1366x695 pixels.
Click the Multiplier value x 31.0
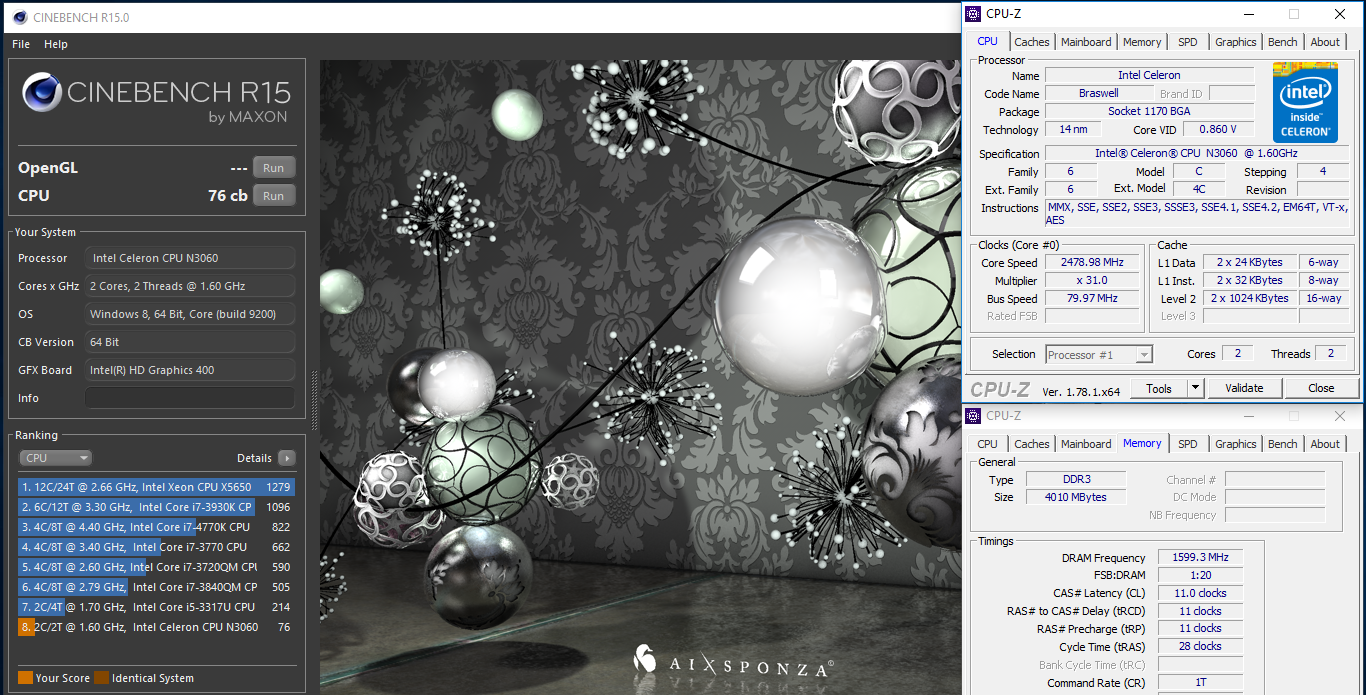(1092, 280)
